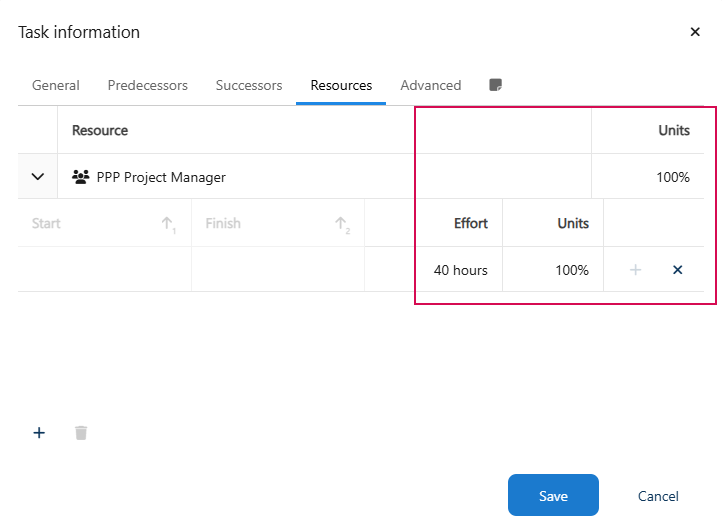
Task: Remove the assignment row with X icon
Action: pos(677,270)
